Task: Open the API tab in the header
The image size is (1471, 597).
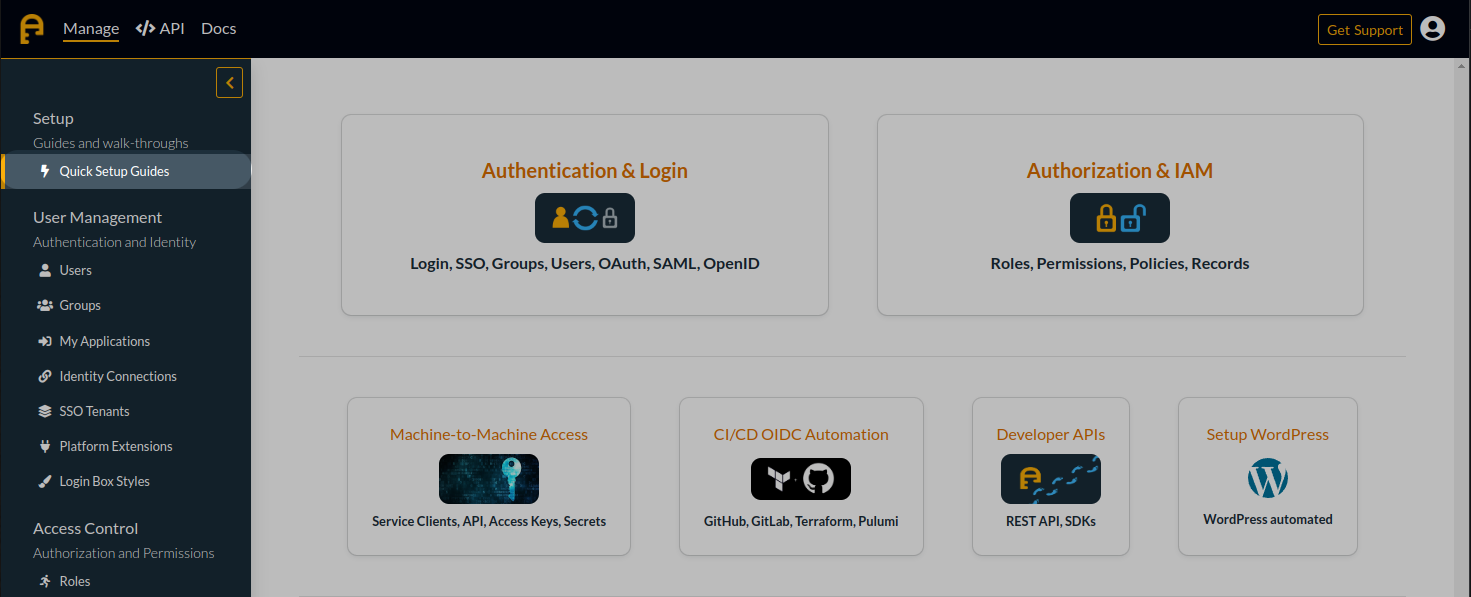Action: [x=160, y=29]
